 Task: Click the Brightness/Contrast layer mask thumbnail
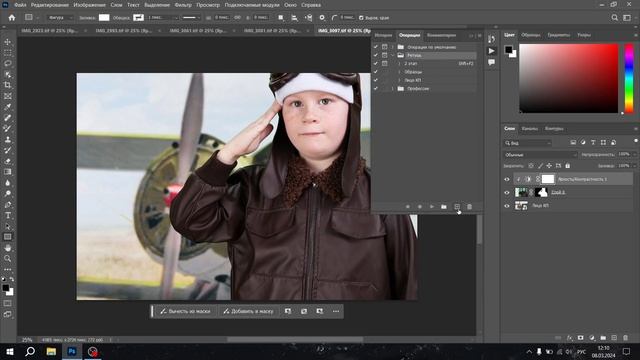[548, 179]
